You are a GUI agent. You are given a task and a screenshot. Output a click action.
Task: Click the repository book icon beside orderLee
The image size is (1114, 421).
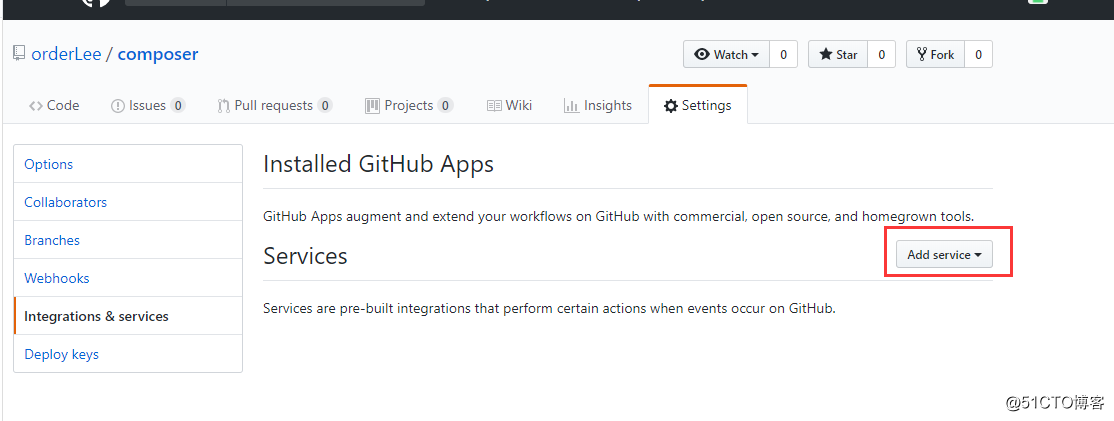point(19,54)
